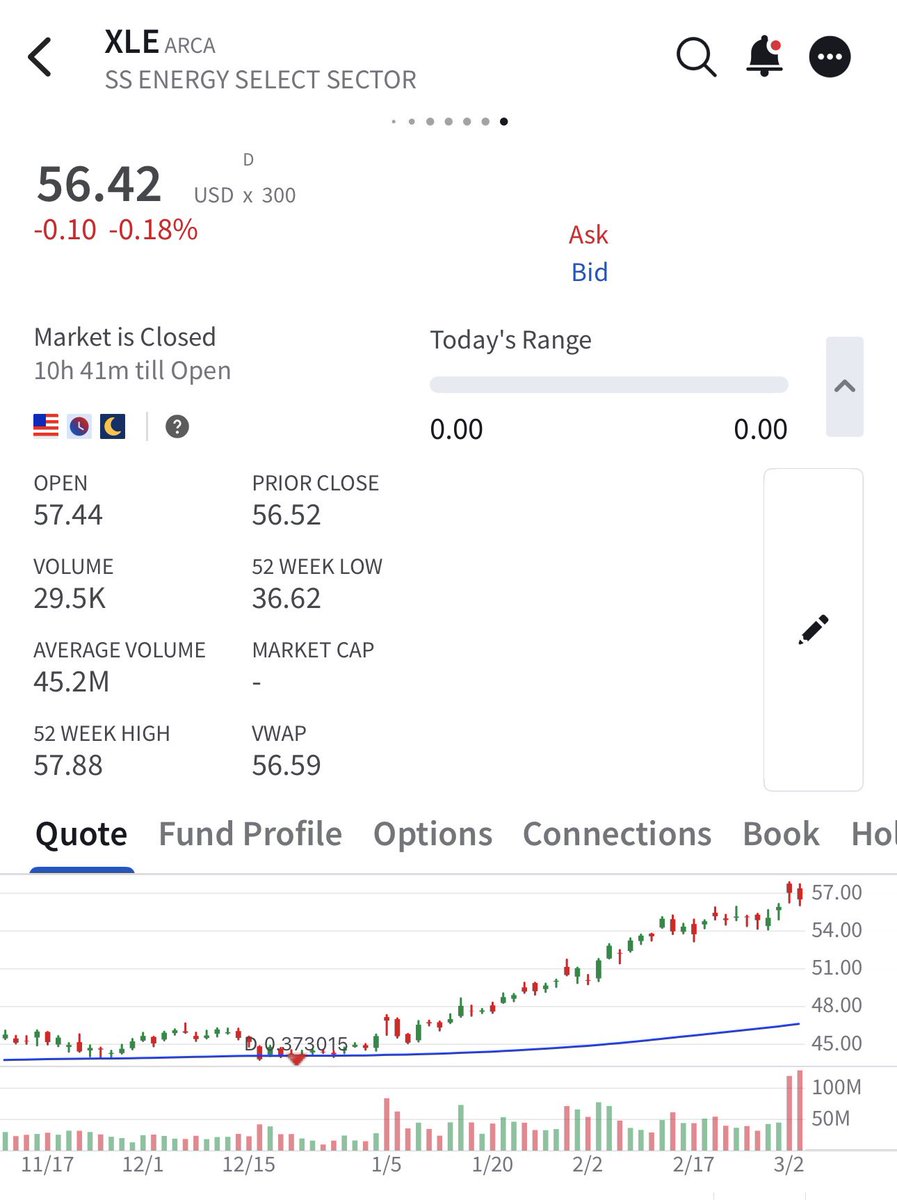The width and height of the screenshot is (897, 1200).
Task: Select the Quote tab
Action: [82, 834]
